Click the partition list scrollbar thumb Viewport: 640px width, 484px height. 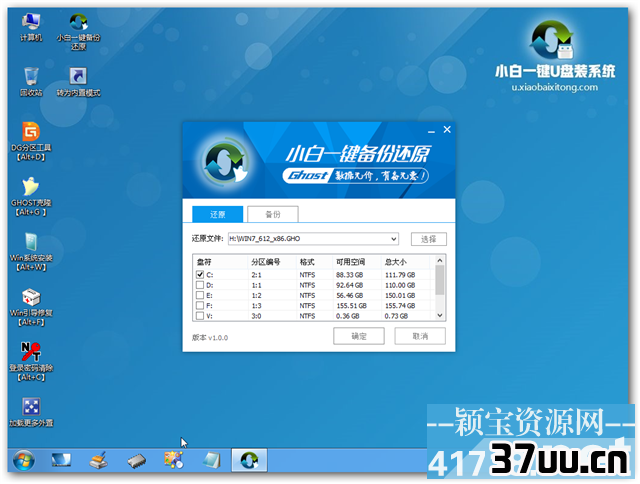(x=440, y=280)
